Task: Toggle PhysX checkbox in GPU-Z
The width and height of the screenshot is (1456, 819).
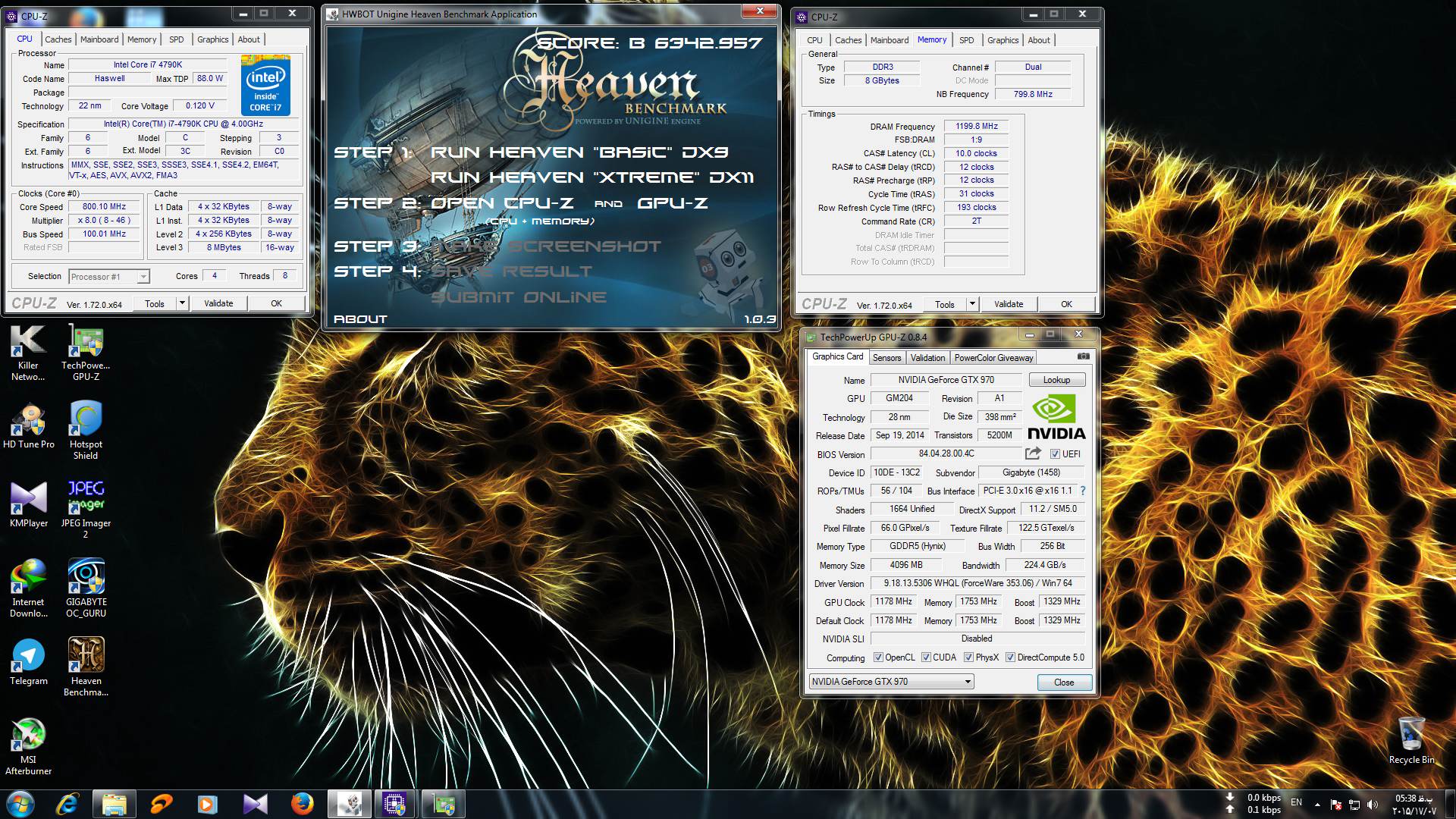Action: (968, 657)
